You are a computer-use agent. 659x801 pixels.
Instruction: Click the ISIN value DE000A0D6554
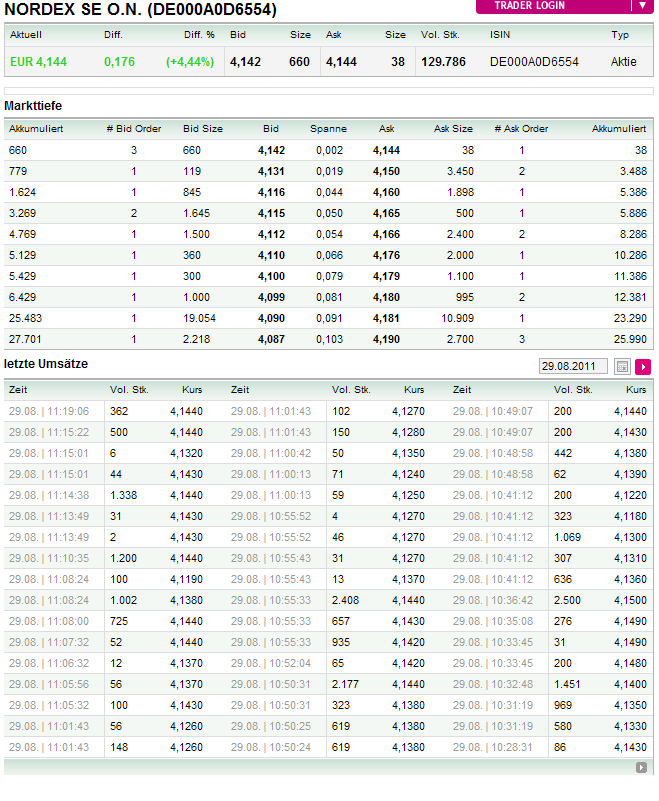pyautogui.click(x=534, y=62)
